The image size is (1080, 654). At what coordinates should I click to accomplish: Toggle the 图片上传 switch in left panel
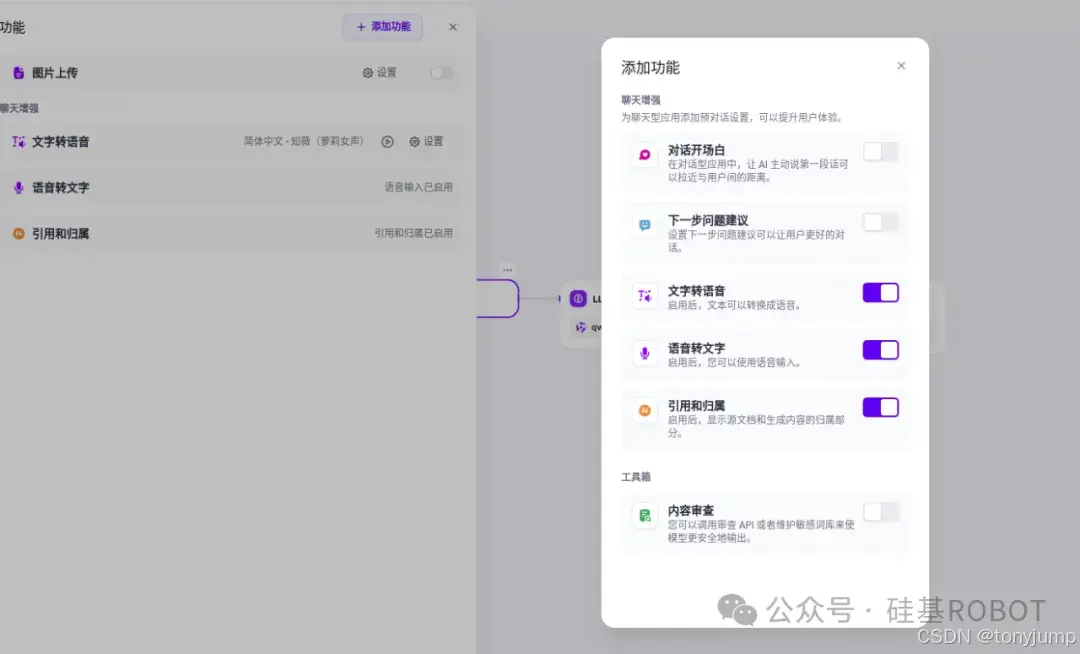point(441,73)
